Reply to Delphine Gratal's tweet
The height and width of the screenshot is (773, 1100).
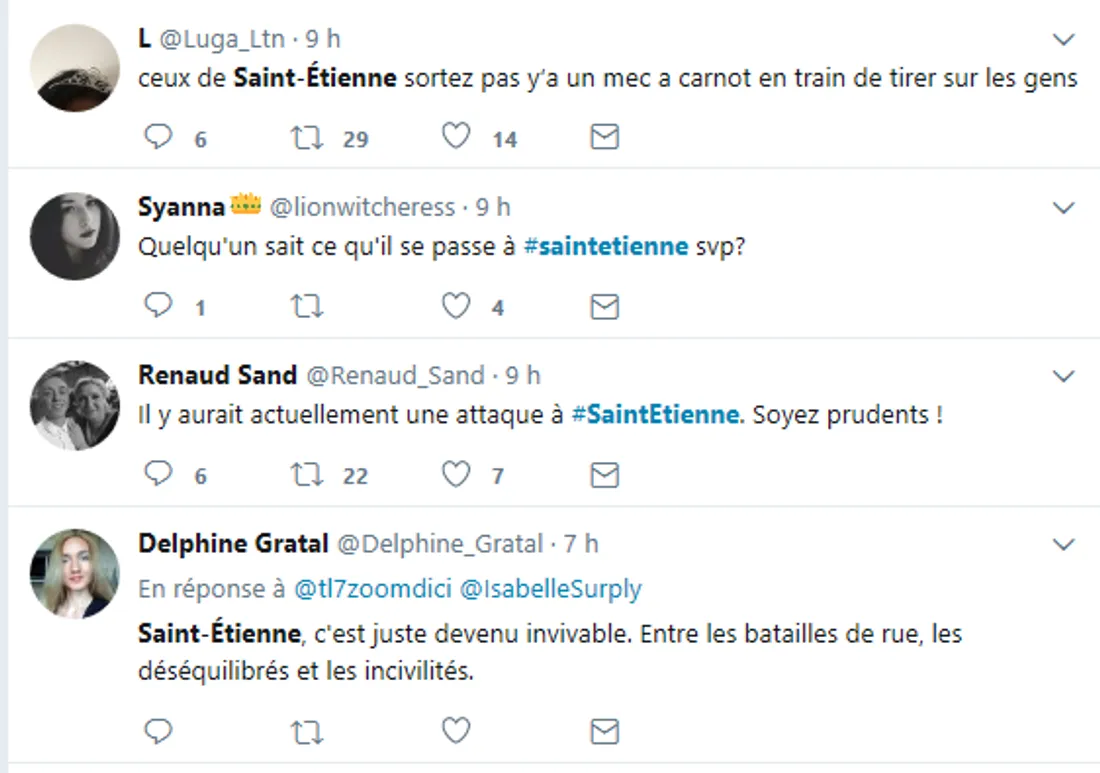click(159, 731)
